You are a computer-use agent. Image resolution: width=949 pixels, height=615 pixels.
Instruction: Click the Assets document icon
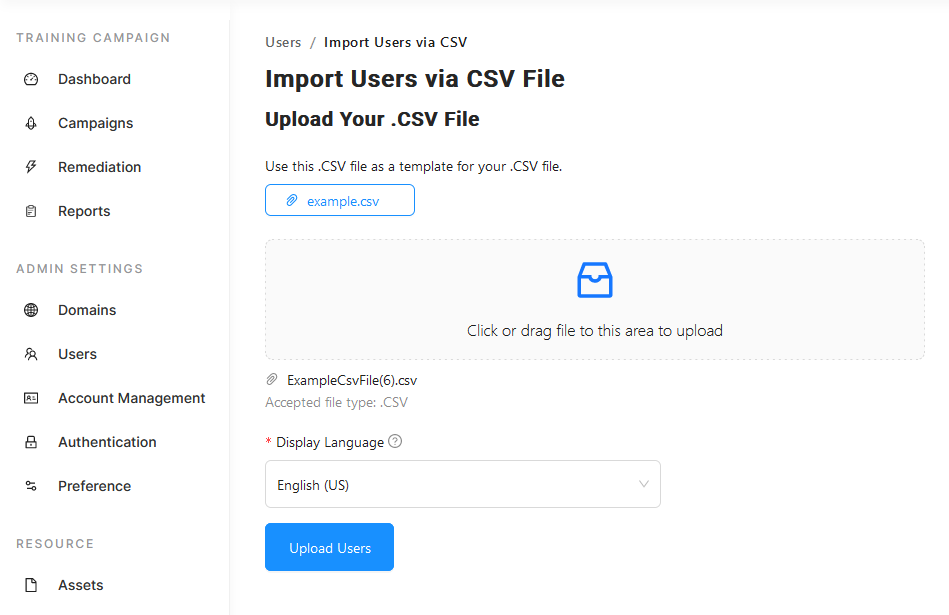pyautogui.click(x=30, y=585)
